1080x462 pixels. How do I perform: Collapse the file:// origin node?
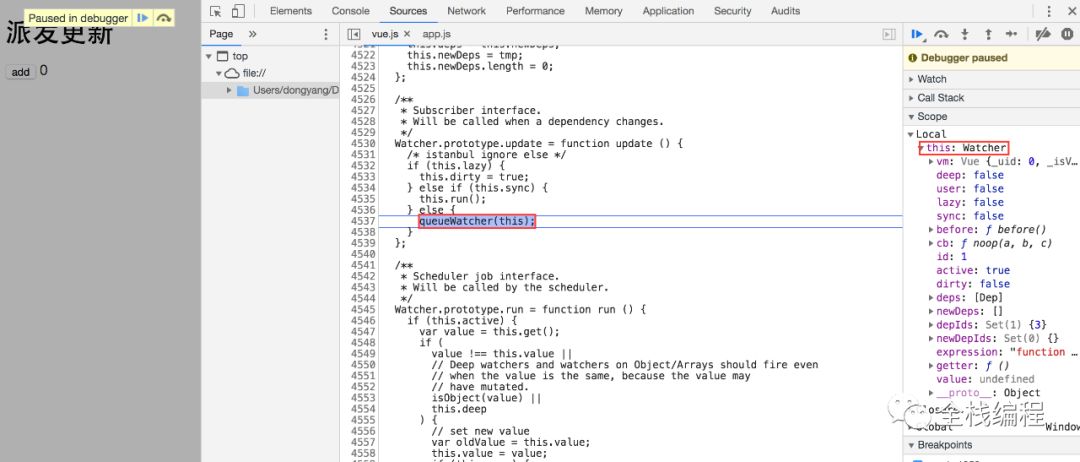(218, 73)
